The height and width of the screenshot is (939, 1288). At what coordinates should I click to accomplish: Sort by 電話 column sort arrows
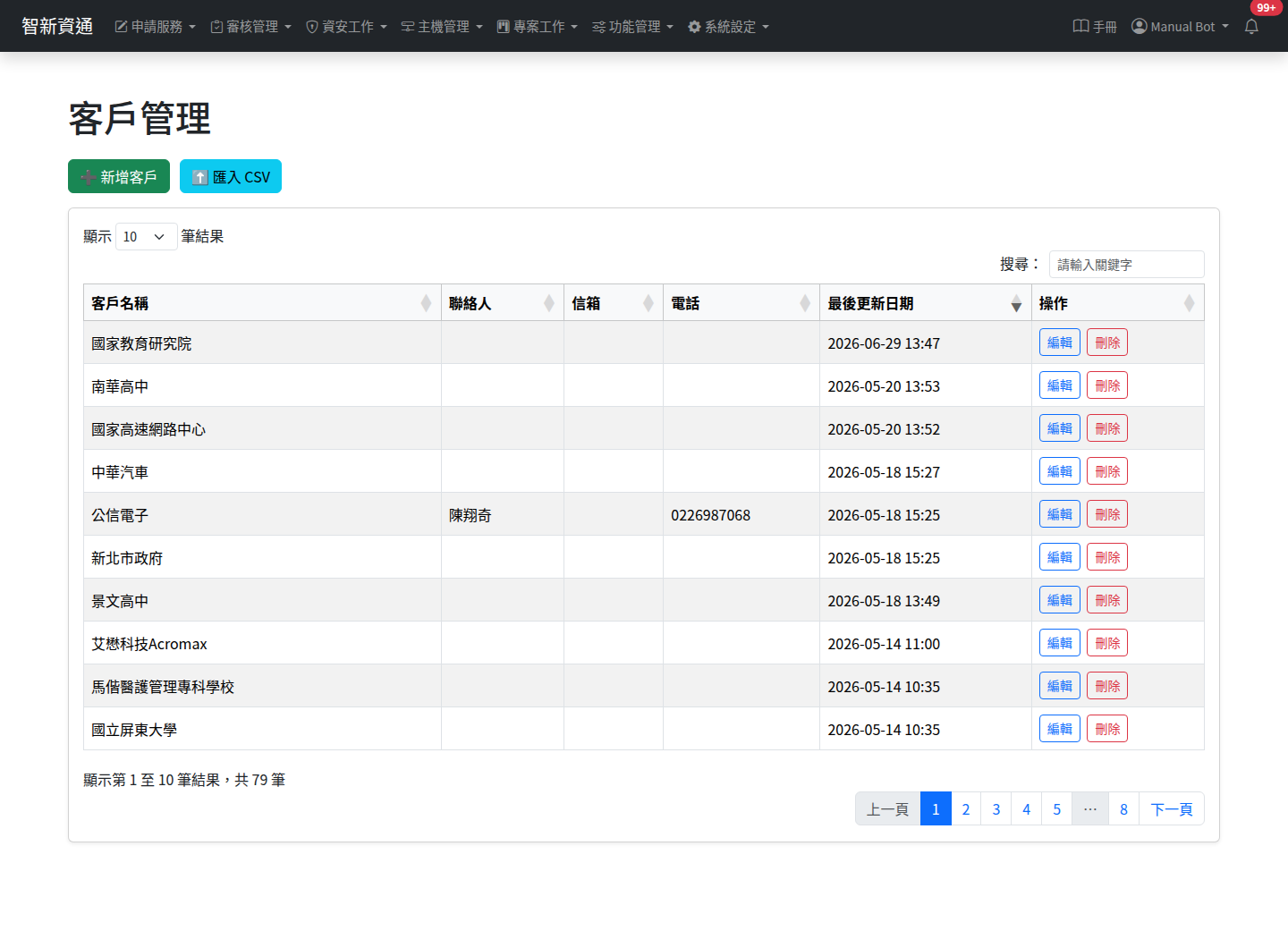tap(805, 304)
